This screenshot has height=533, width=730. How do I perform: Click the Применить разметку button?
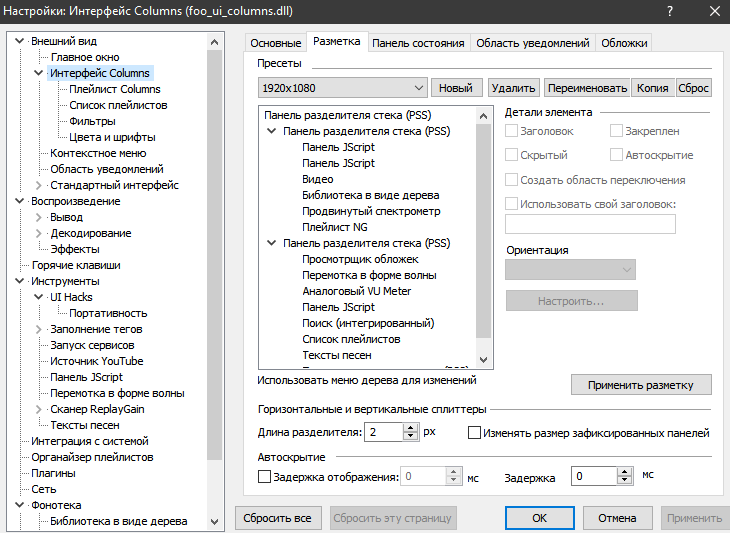click(640, 384)
